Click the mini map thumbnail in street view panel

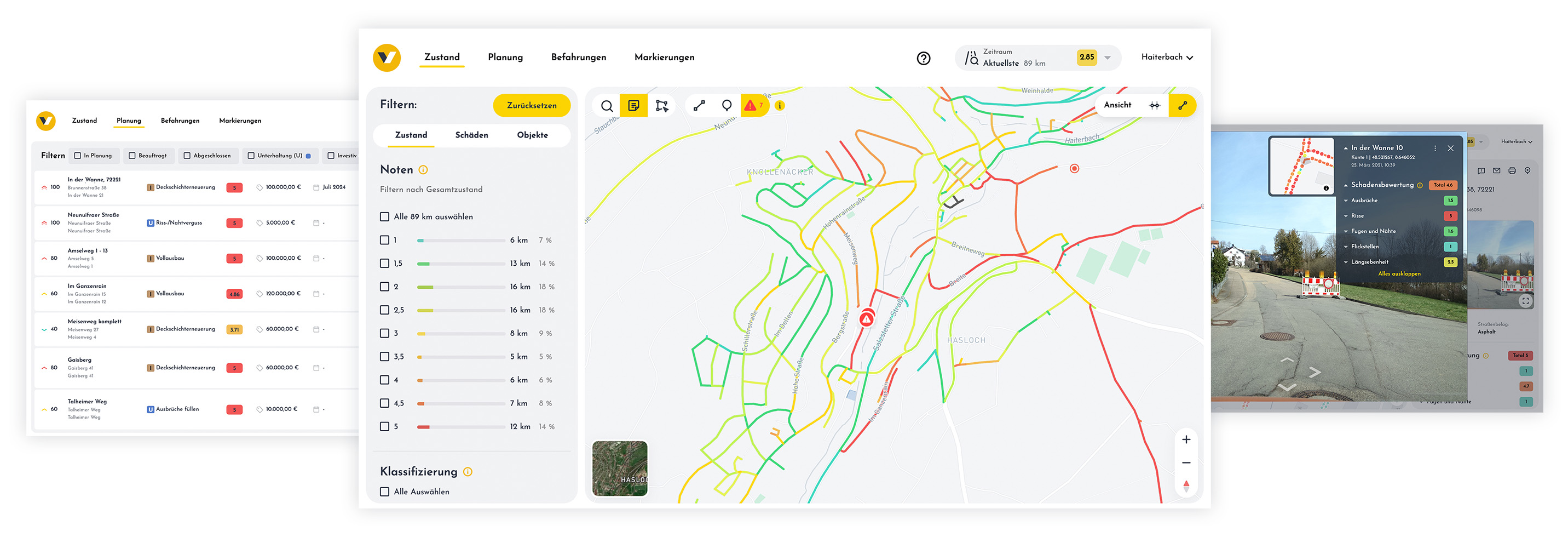tap(1301, 166)
